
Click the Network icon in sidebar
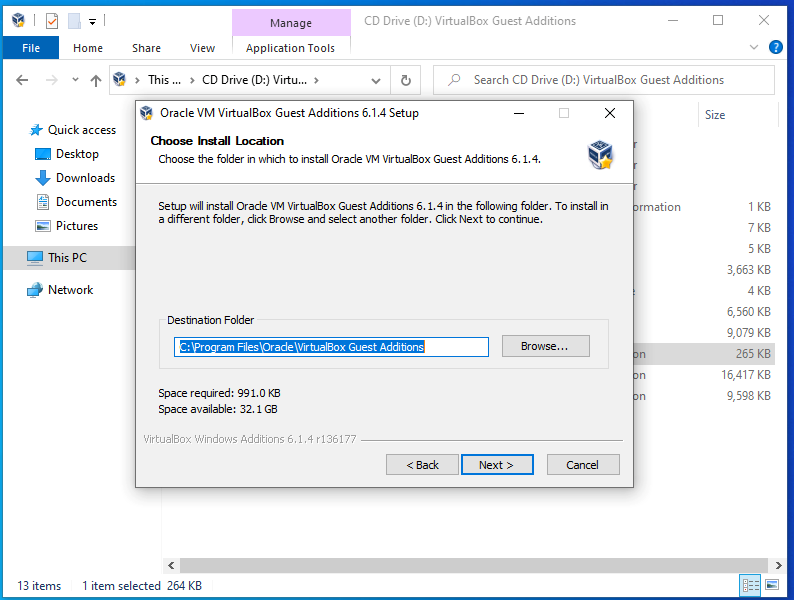35,290
